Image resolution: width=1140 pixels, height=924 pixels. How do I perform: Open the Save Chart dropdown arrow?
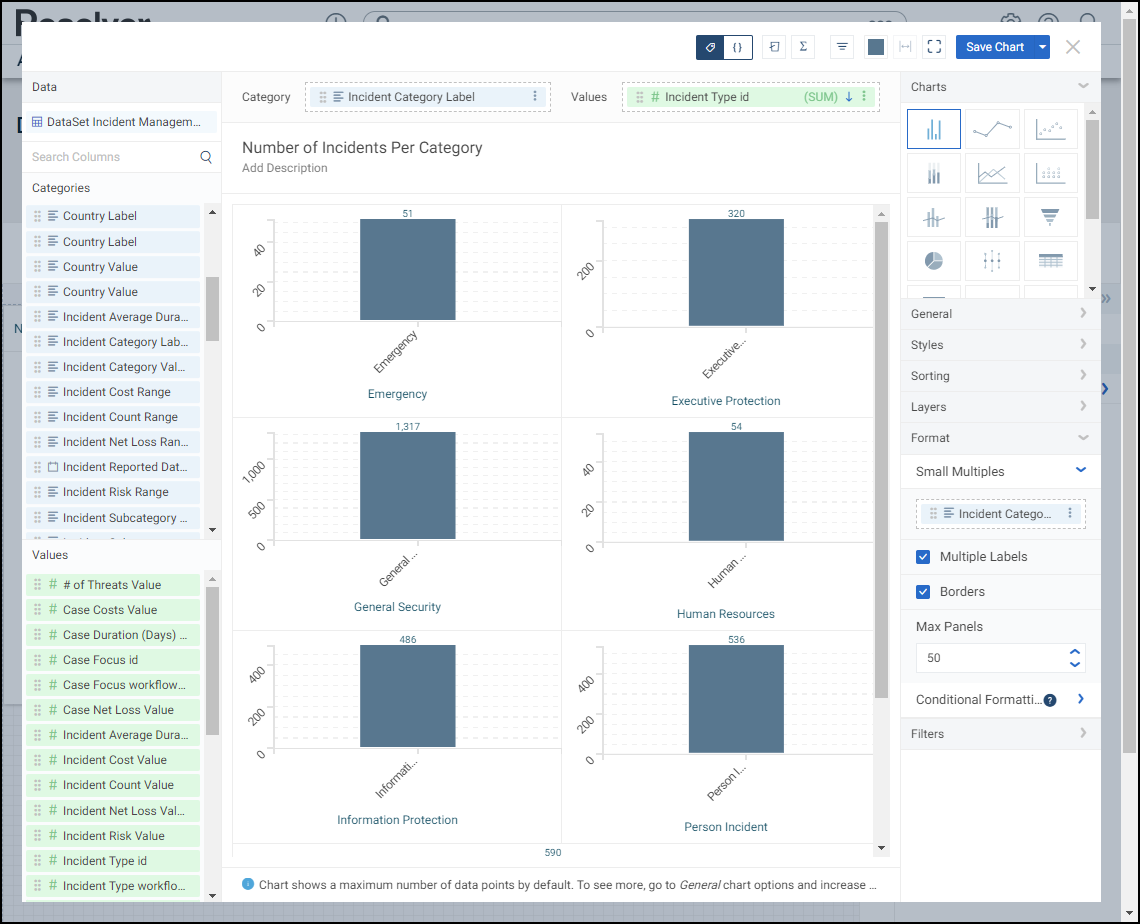[1043, 47]
